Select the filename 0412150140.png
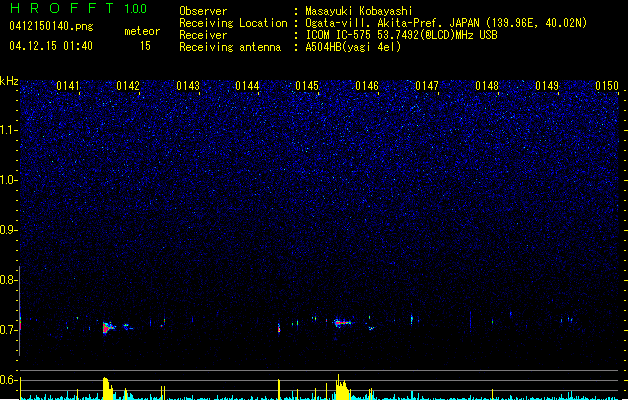629x400 pixels. click(x=51, y=26)
